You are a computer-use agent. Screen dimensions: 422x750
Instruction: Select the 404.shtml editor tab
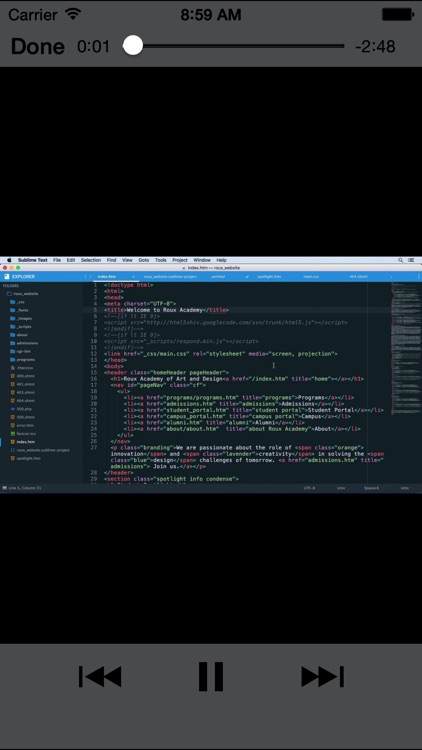[358, 276]
